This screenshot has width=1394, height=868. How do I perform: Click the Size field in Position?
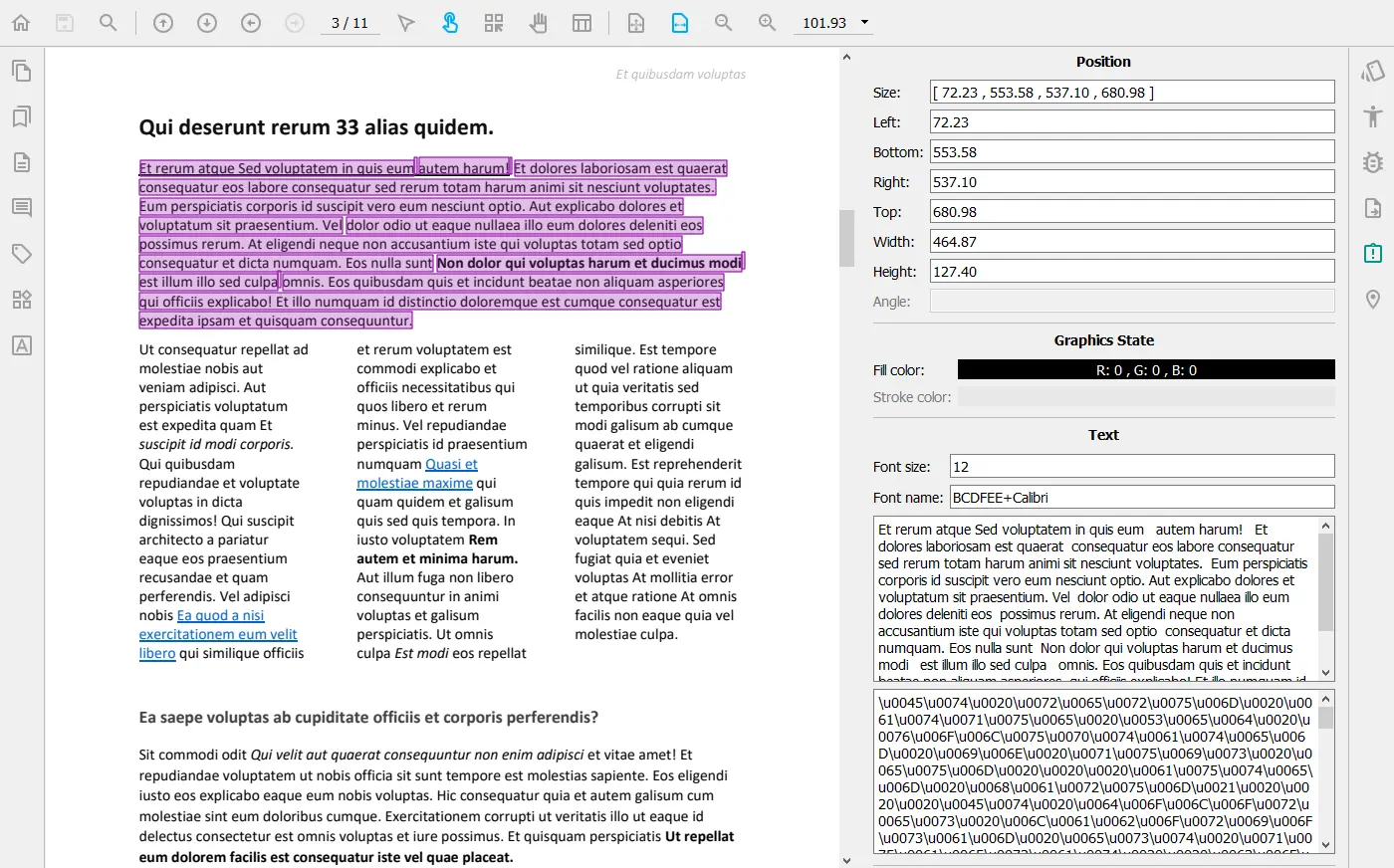1132,92
